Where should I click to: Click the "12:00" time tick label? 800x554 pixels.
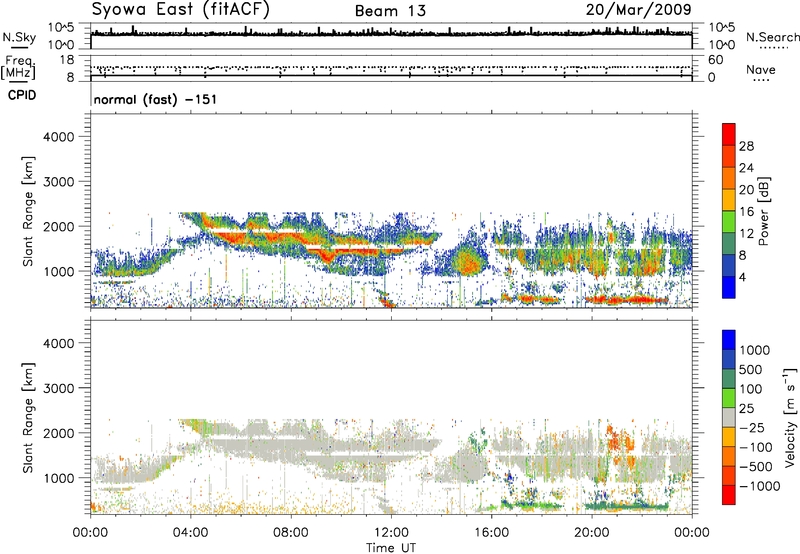(x=391, y=533)
